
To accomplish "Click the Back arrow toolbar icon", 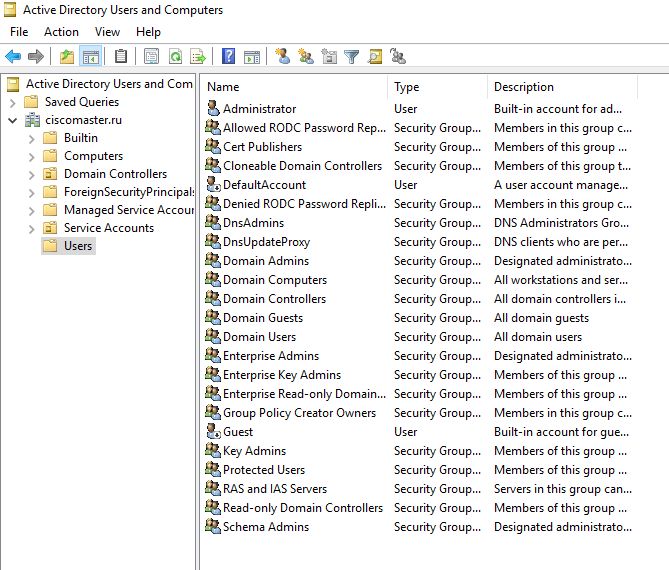I will coord(13,56).
